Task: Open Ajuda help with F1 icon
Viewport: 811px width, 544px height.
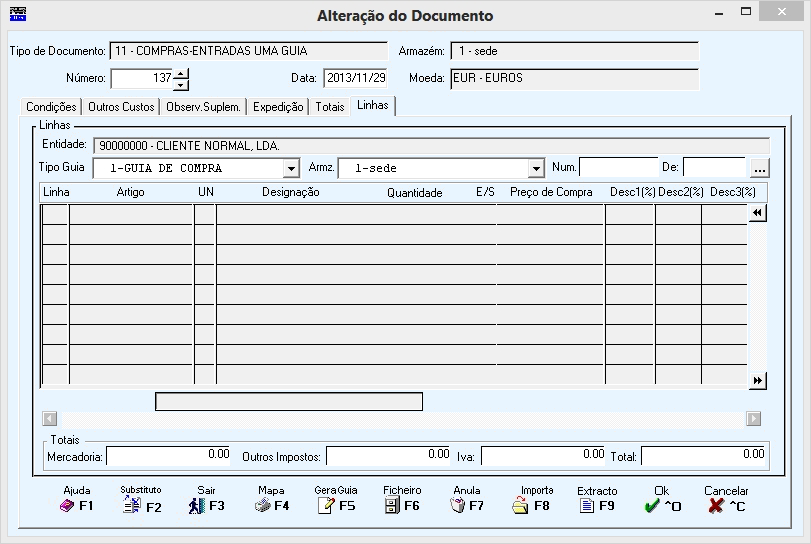Action: [x=67, y=506]
